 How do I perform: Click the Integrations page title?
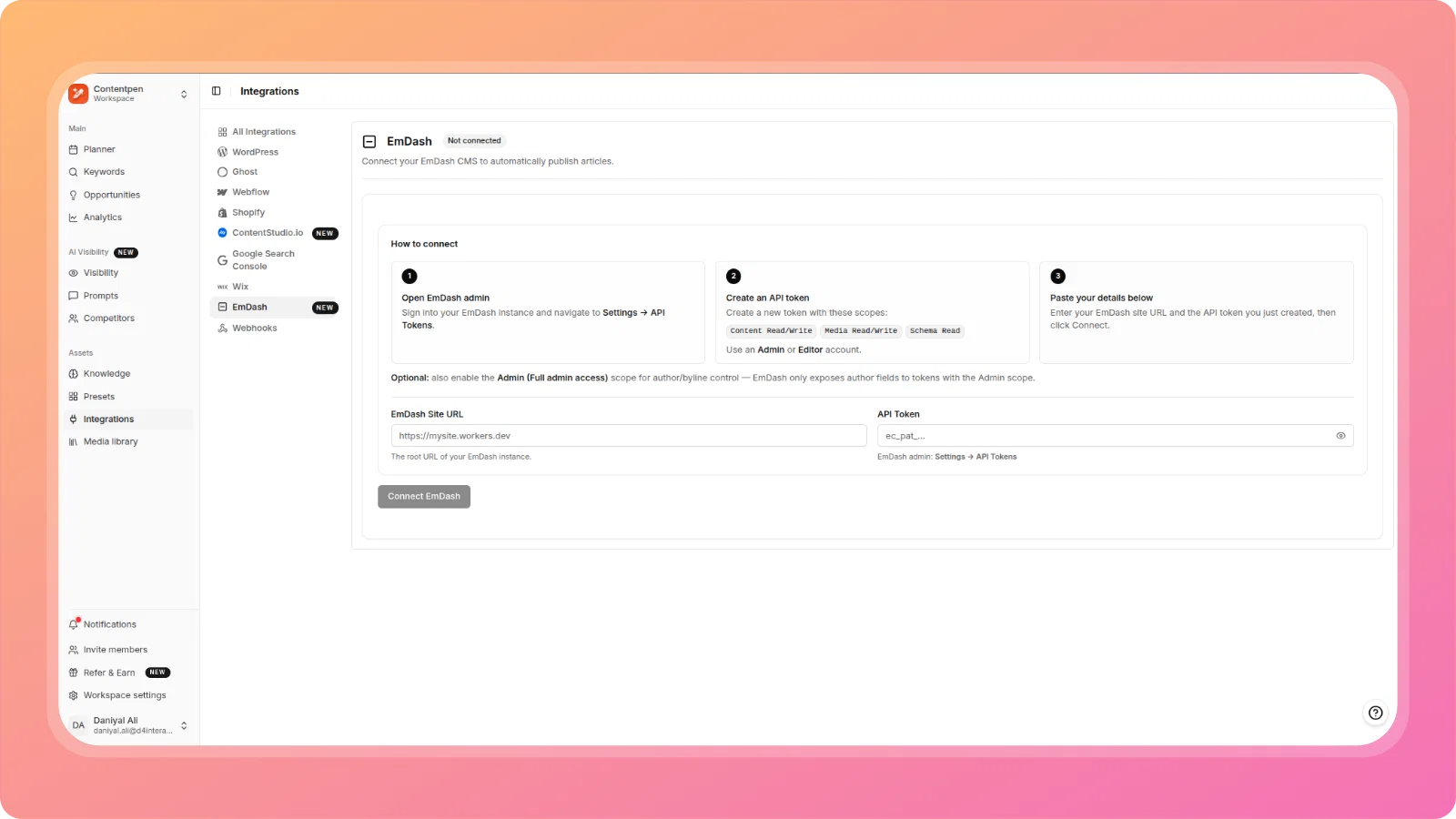(x=269, y=91)
